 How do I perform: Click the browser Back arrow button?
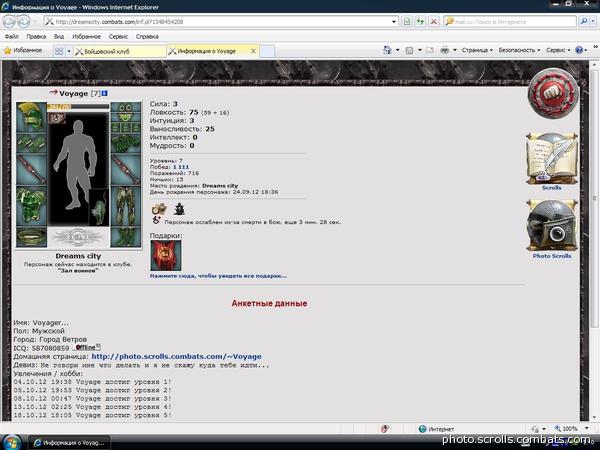9,21
